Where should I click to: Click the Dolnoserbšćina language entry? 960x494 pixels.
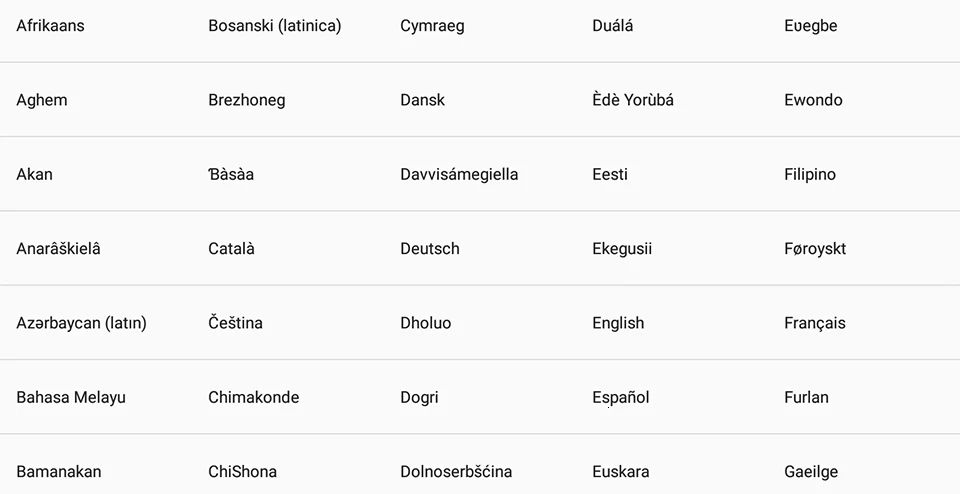pos(456,471)
